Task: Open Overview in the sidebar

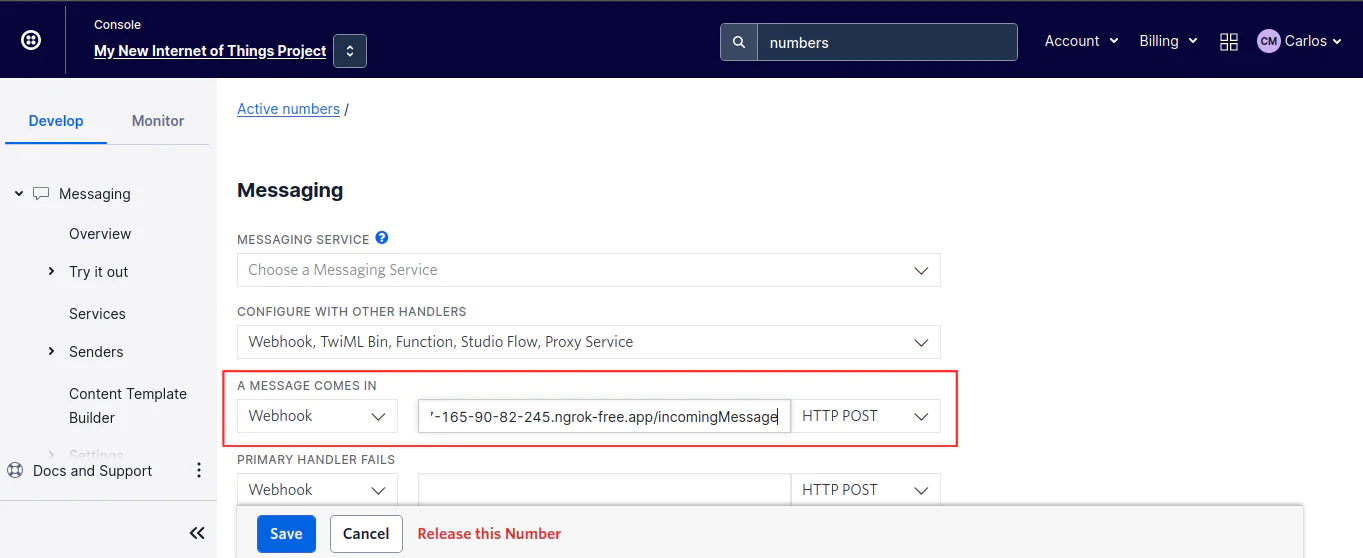Action: 100,234
